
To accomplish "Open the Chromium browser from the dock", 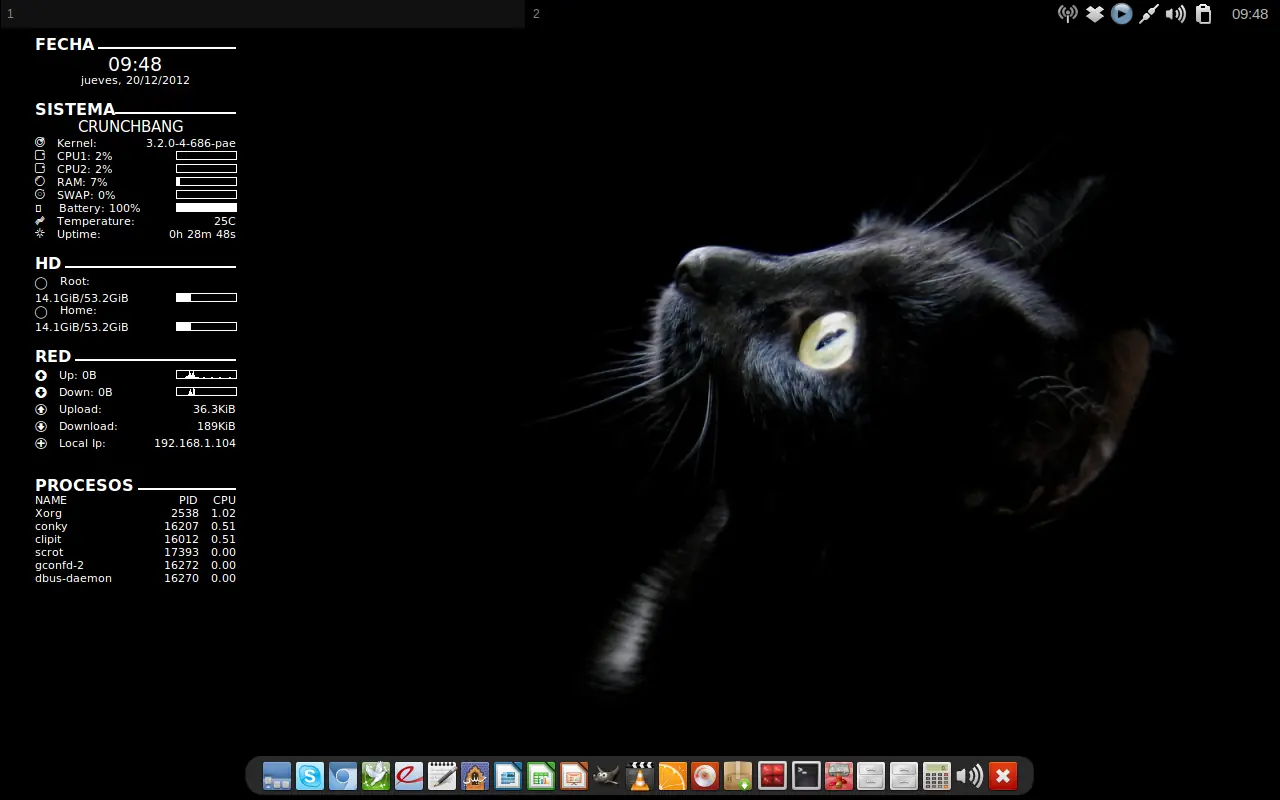I will point(343,776).
